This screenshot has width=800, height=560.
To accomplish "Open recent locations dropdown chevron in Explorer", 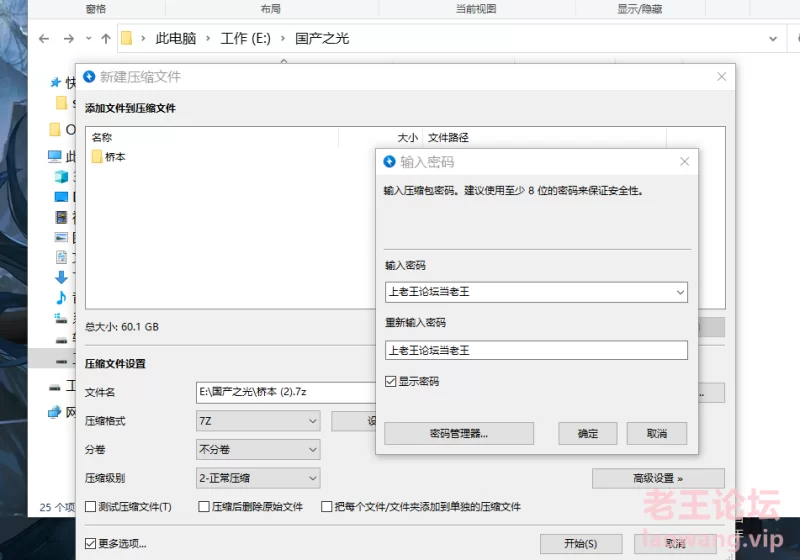I will [x=88, y=38].
